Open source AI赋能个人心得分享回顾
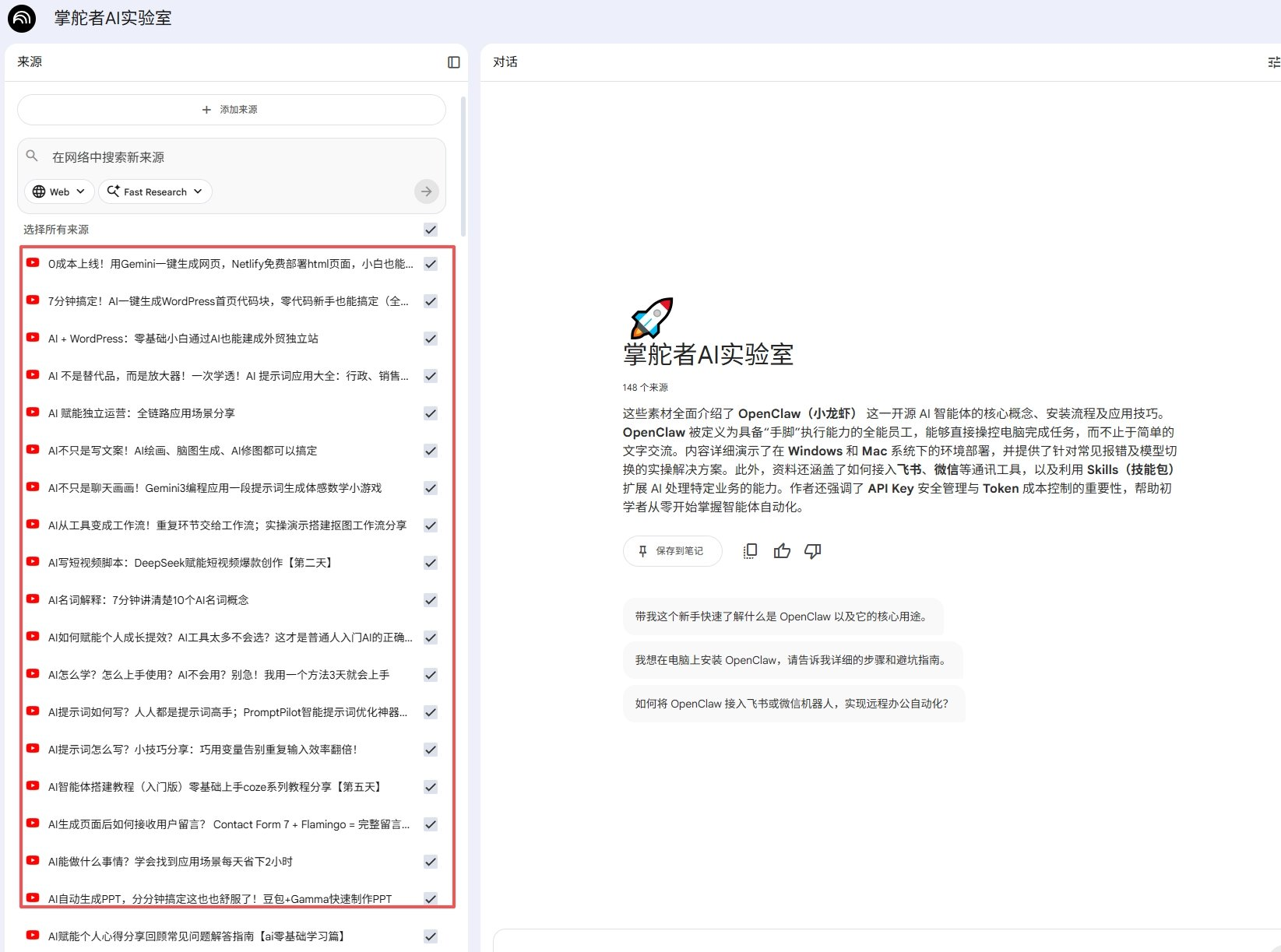The image size is (1281, 952). point(196,936)
